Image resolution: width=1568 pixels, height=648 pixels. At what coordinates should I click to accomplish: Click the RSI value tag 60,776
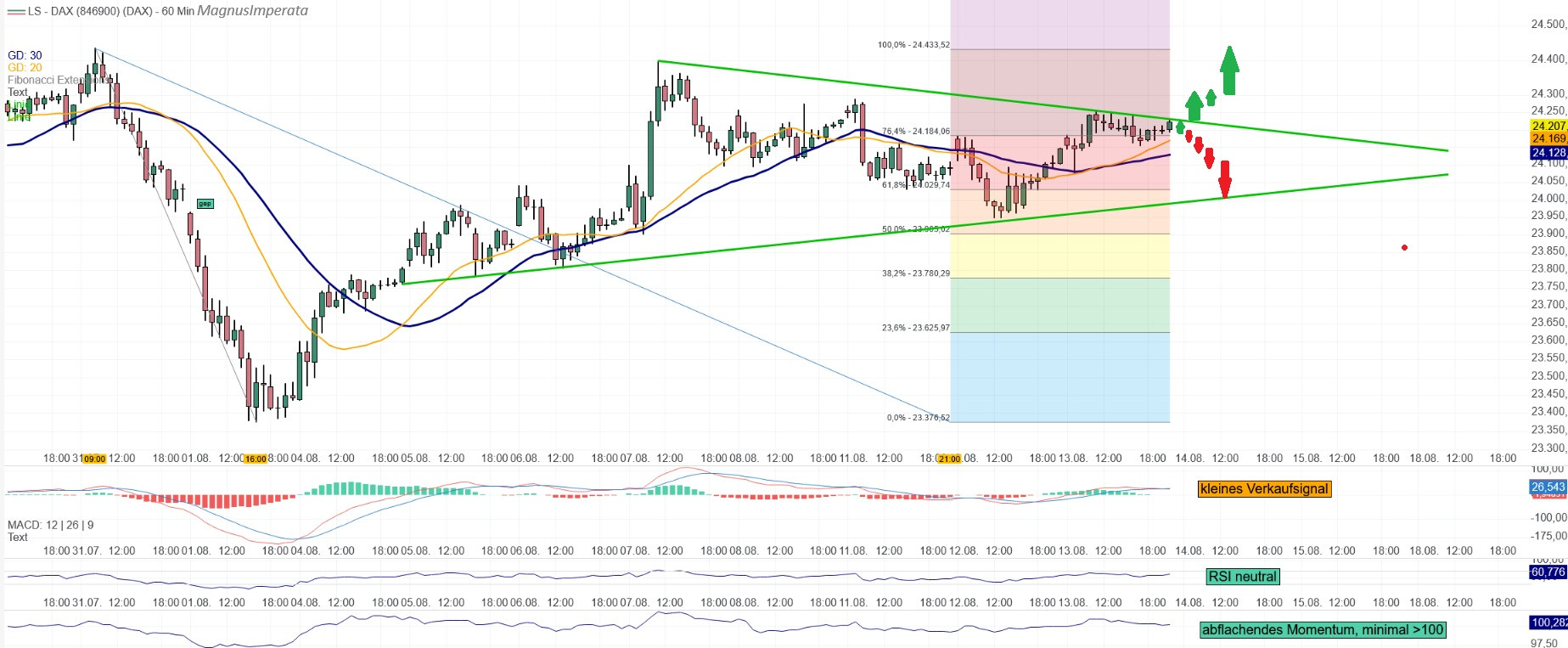[x=1548, y=572]
